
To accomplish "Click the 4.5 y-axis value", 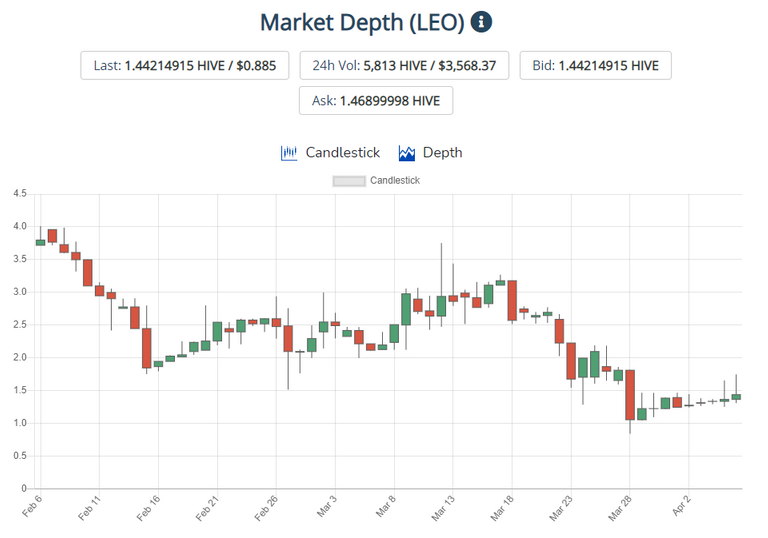I will [x=20, y=194].
